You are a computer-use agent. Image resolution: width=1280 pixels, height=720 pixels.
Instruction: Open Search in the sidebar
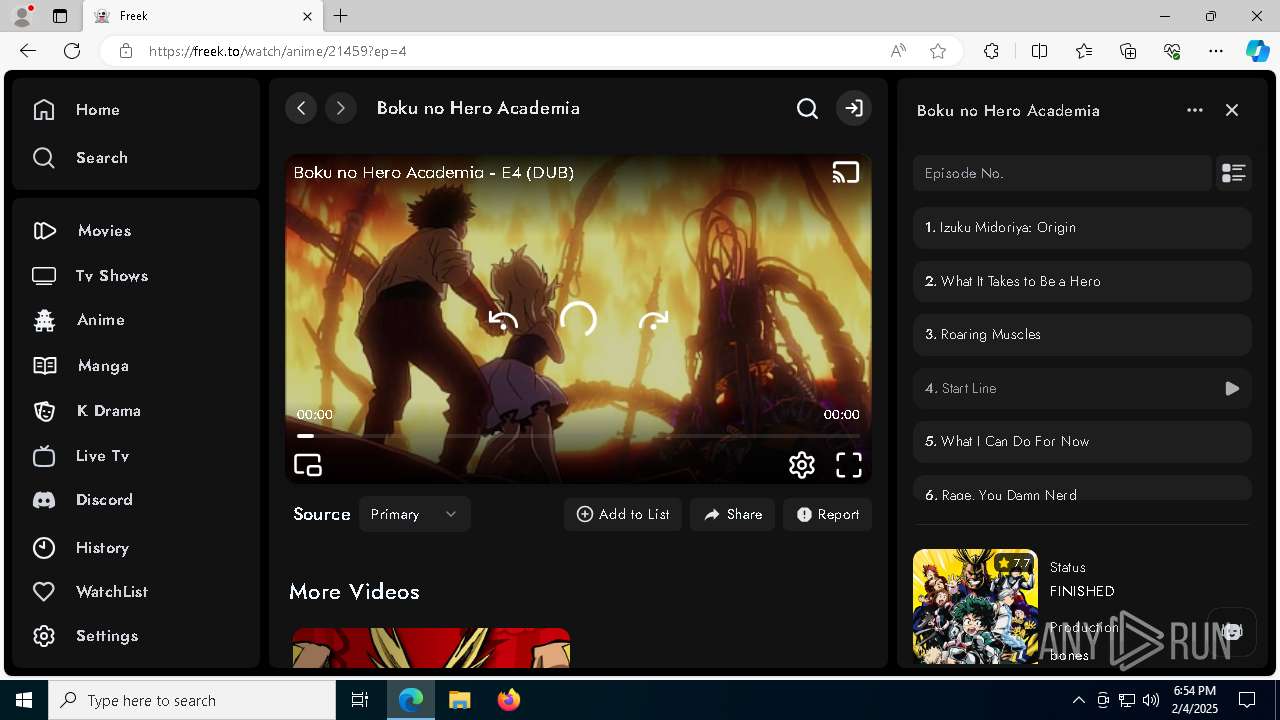point(80,158)
